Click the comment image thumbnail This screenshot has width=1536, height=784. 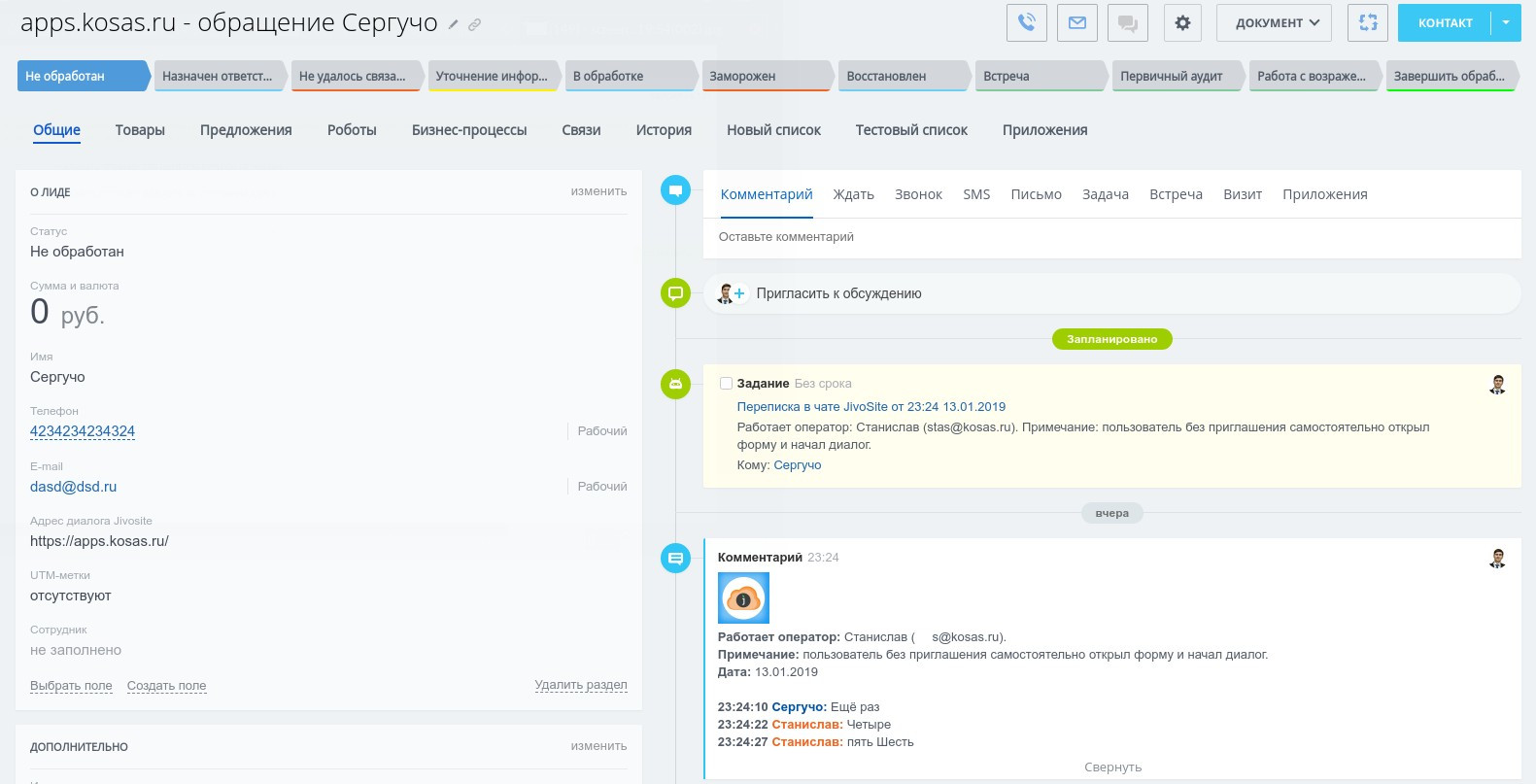click(743, 597)
